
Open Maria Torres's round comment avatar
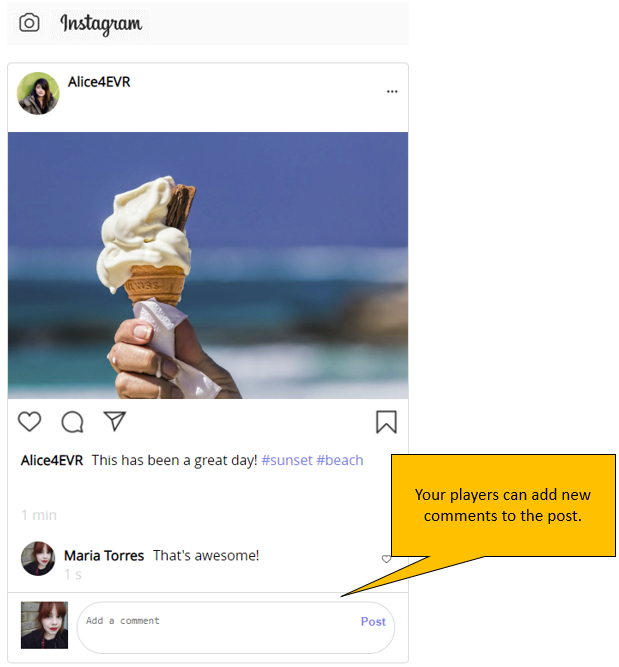pyautogui.click(x=38, y=559)
